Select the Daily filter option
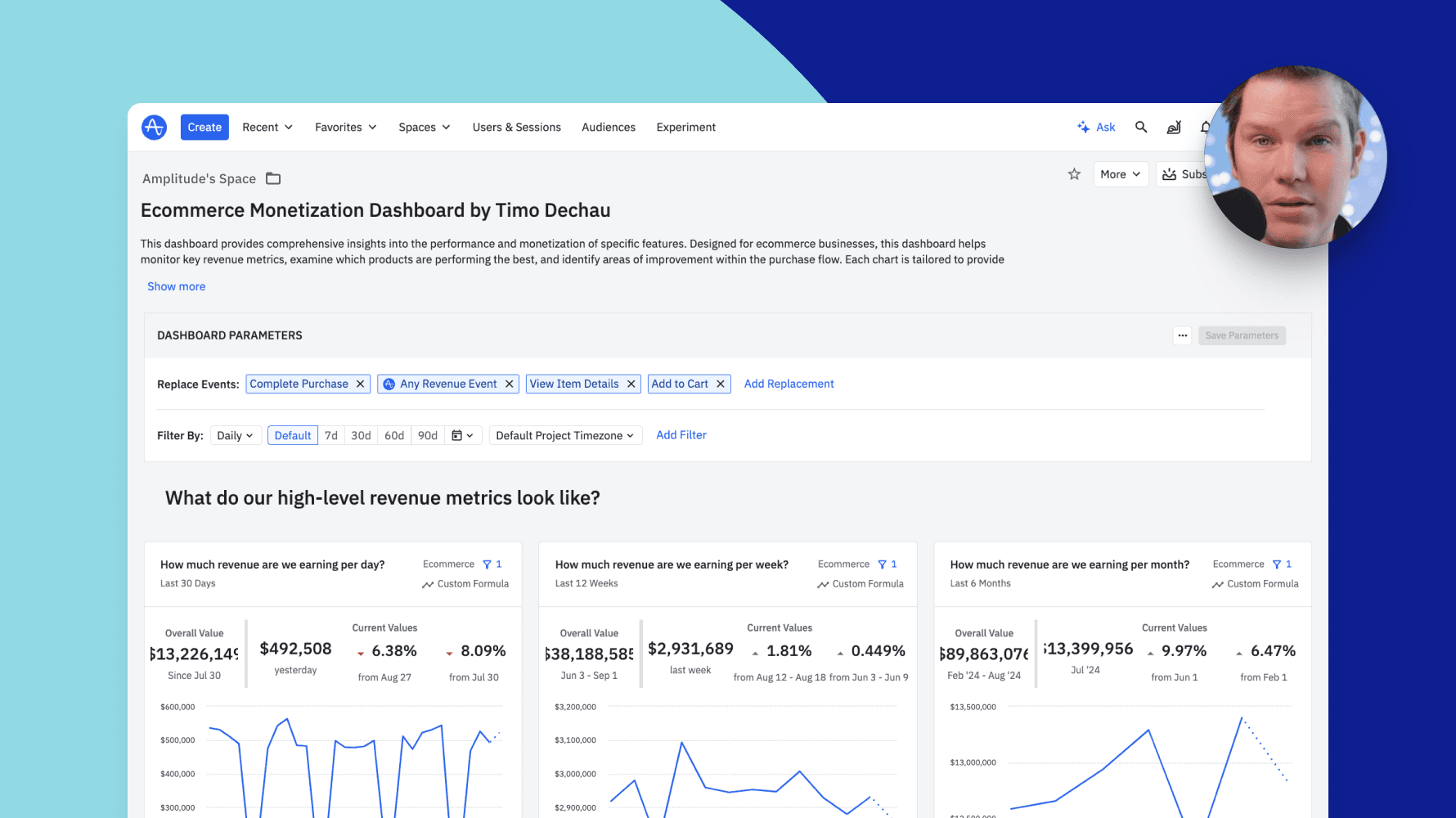This screenshot has width=1456, height=818. pyautogui.click(x=235, y=435)
